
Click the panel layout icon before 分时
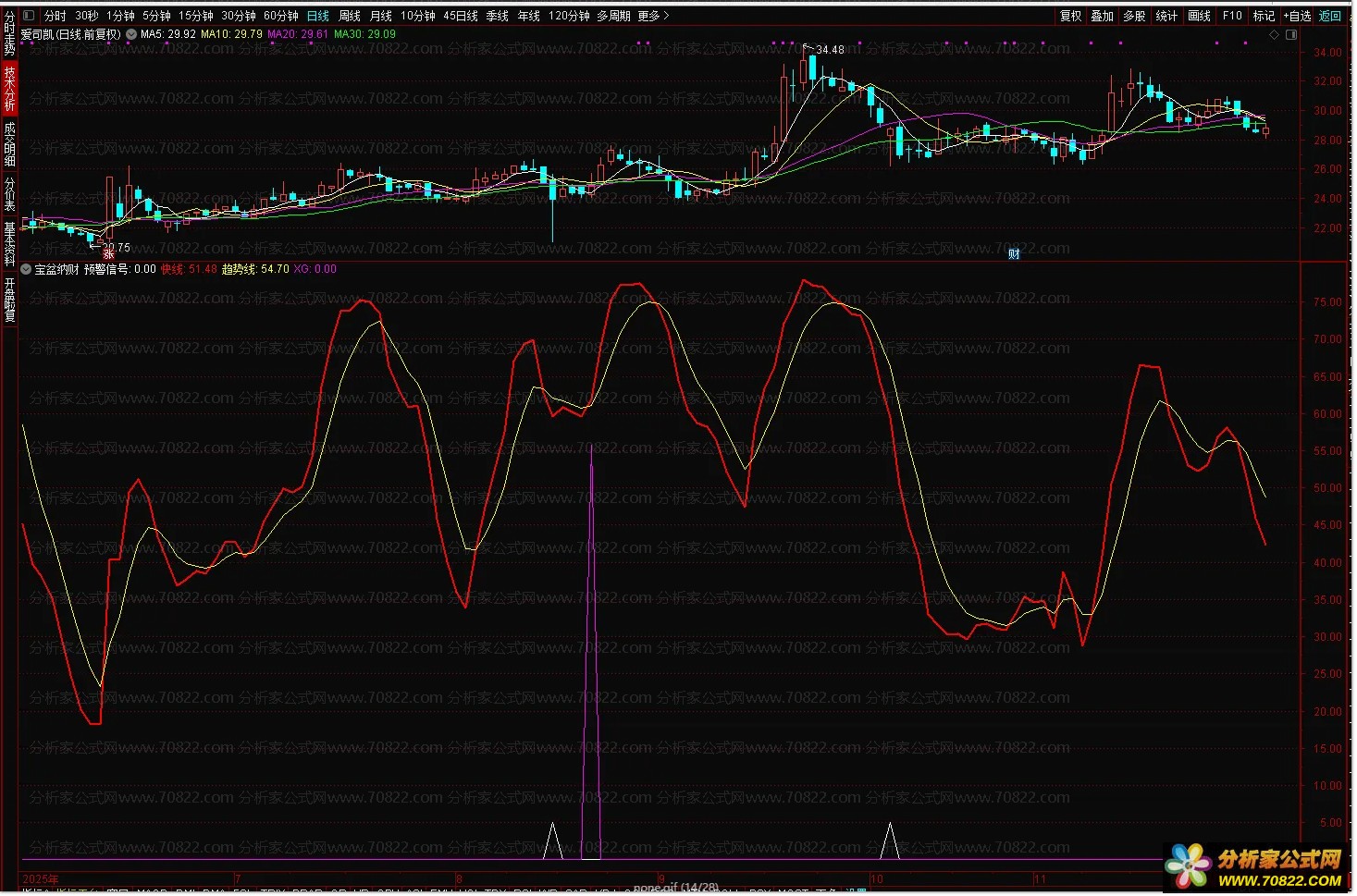28,16
